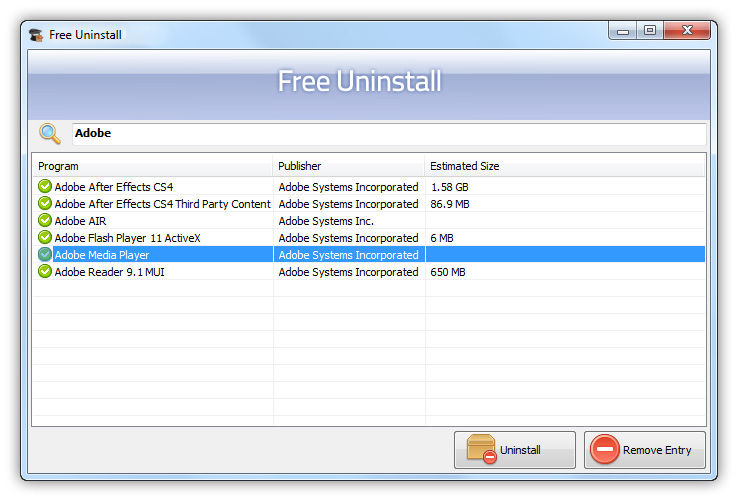Click the 650 MB size cell

click(x=448, y=272)
